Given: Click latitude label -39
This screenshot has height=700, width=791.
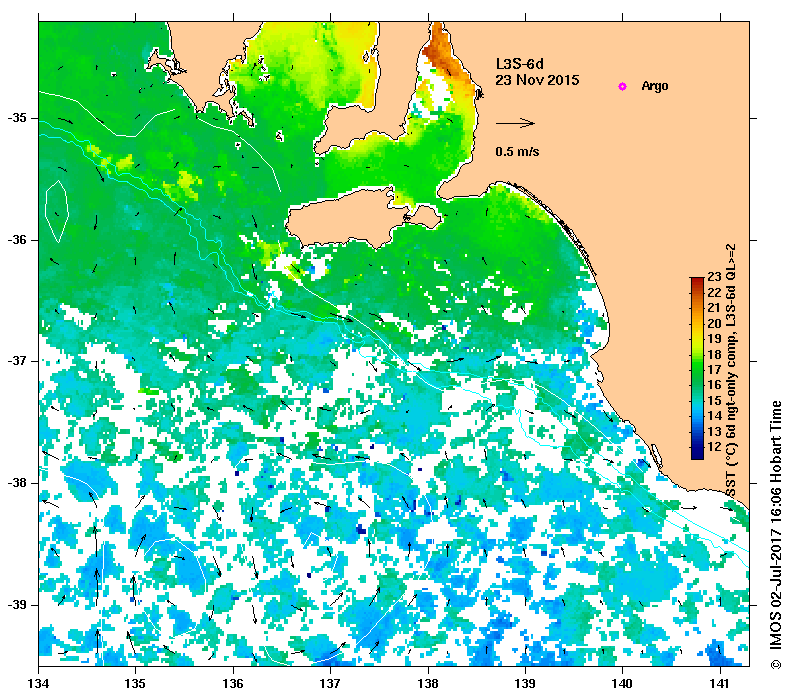Looking at the screenshot, I should point(17,605).
